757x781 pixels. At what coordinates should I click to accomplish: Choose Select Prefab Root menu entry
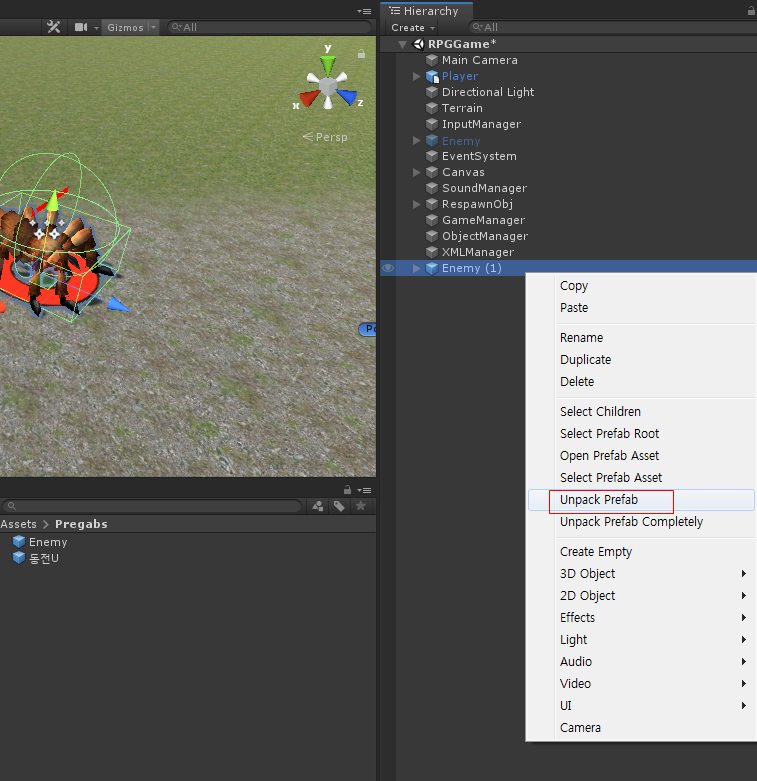coord(609,434)
